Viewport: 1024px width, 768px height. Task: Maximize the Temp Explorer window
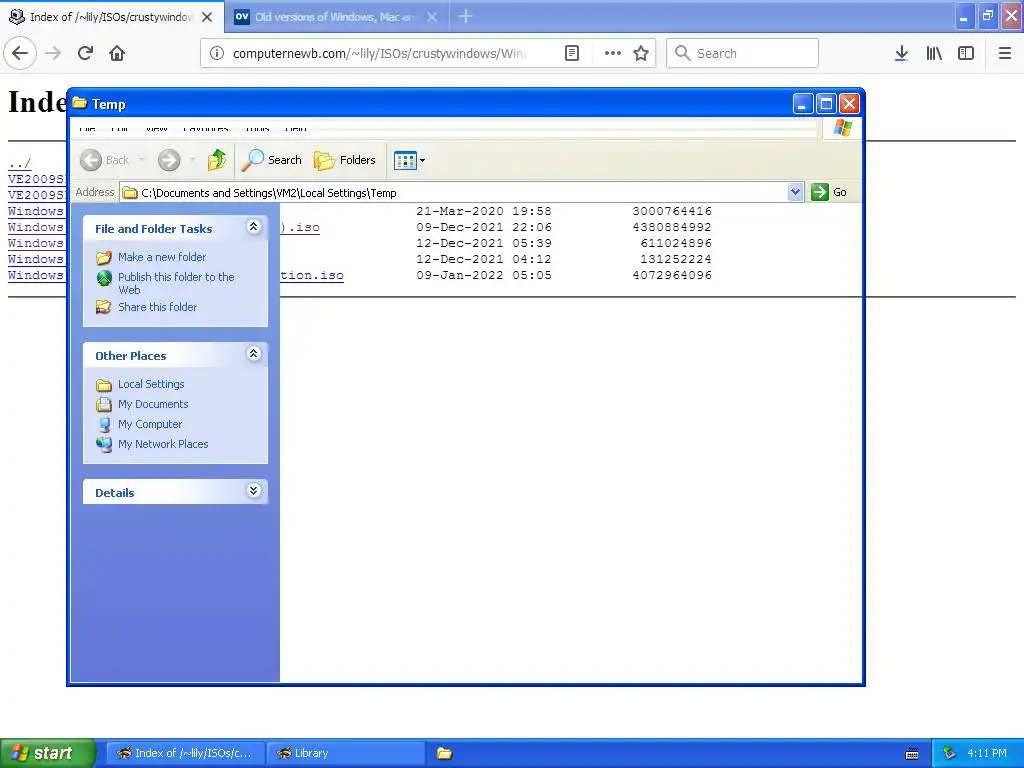click(x=826, y=103)
